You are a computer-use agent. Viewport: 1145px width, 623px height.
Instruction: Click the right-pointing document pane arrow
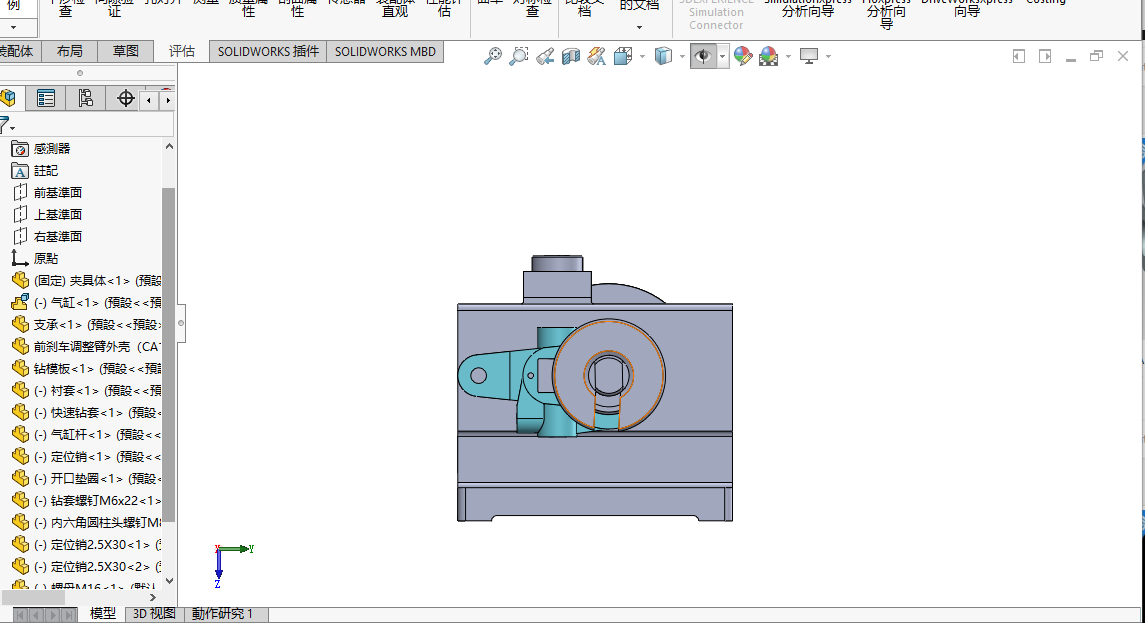click(x=1045, y=56)
